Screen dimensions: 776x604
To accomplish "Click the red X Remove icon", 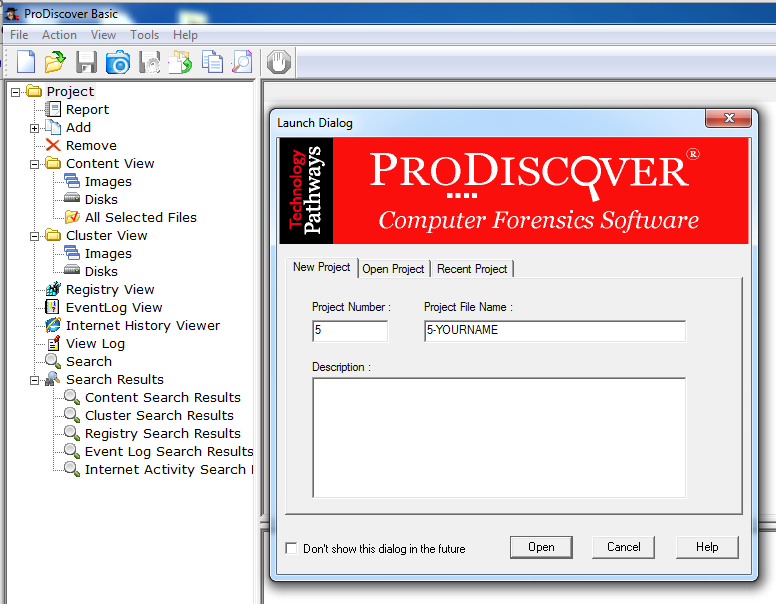I will point(52,145).
